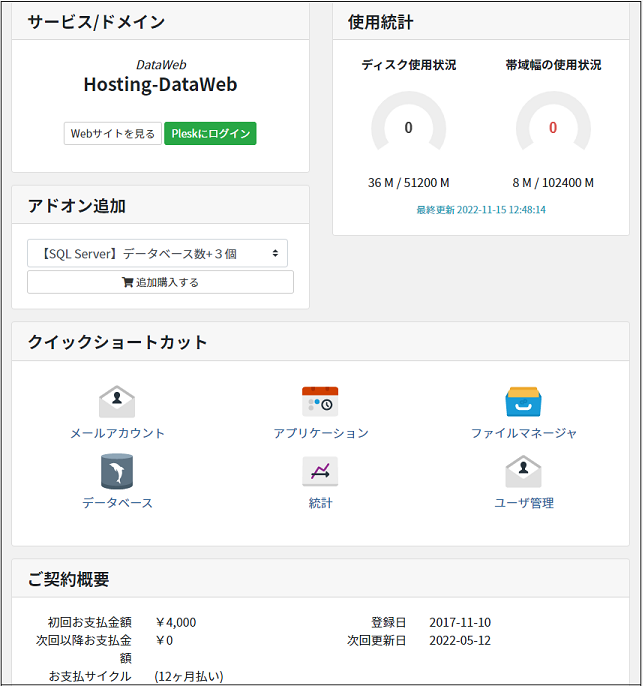Click the データベース link text
This screenshot has height=686, width=643.
(x=117, y=503)
